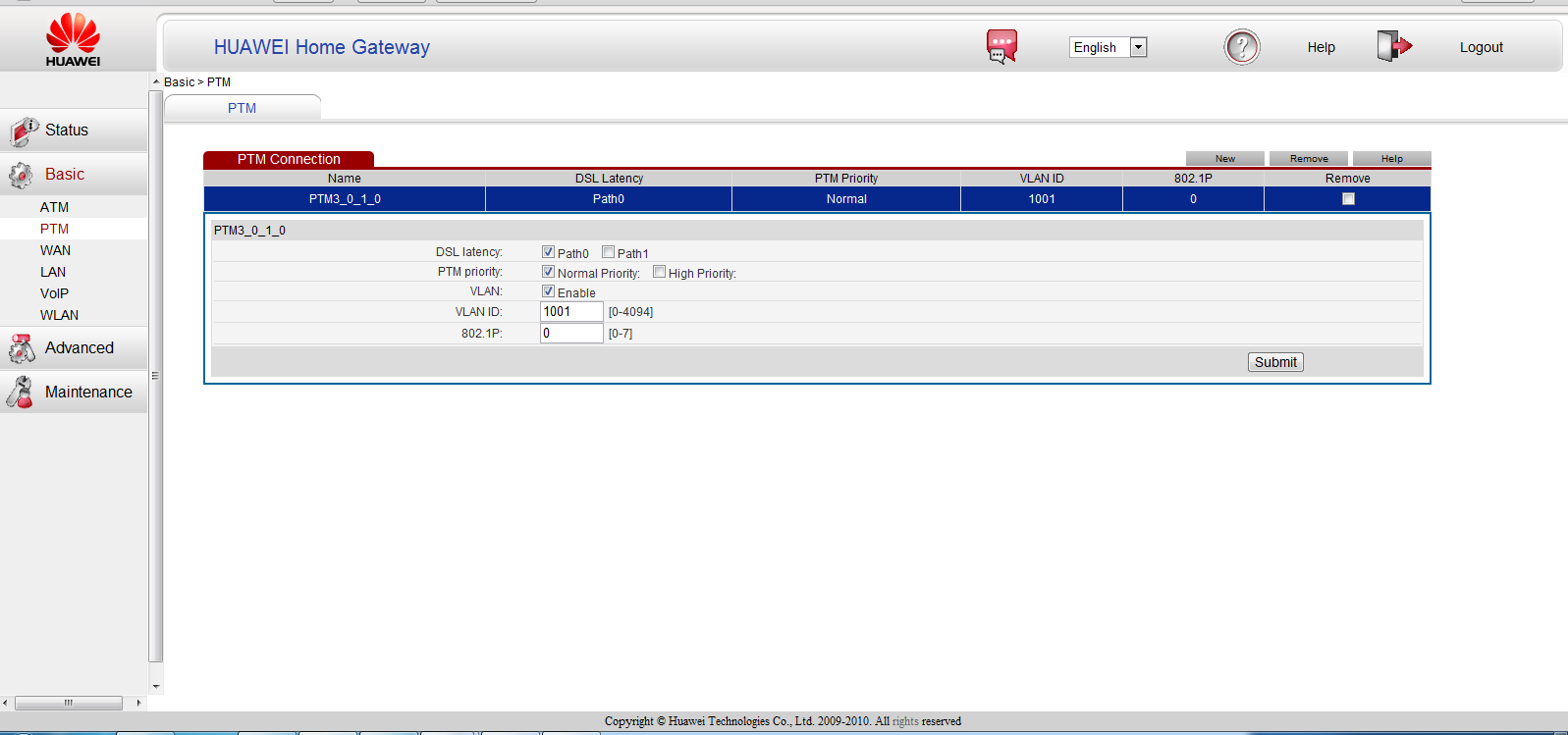Click the horizontal scroll right arrow

coord(138,703)
